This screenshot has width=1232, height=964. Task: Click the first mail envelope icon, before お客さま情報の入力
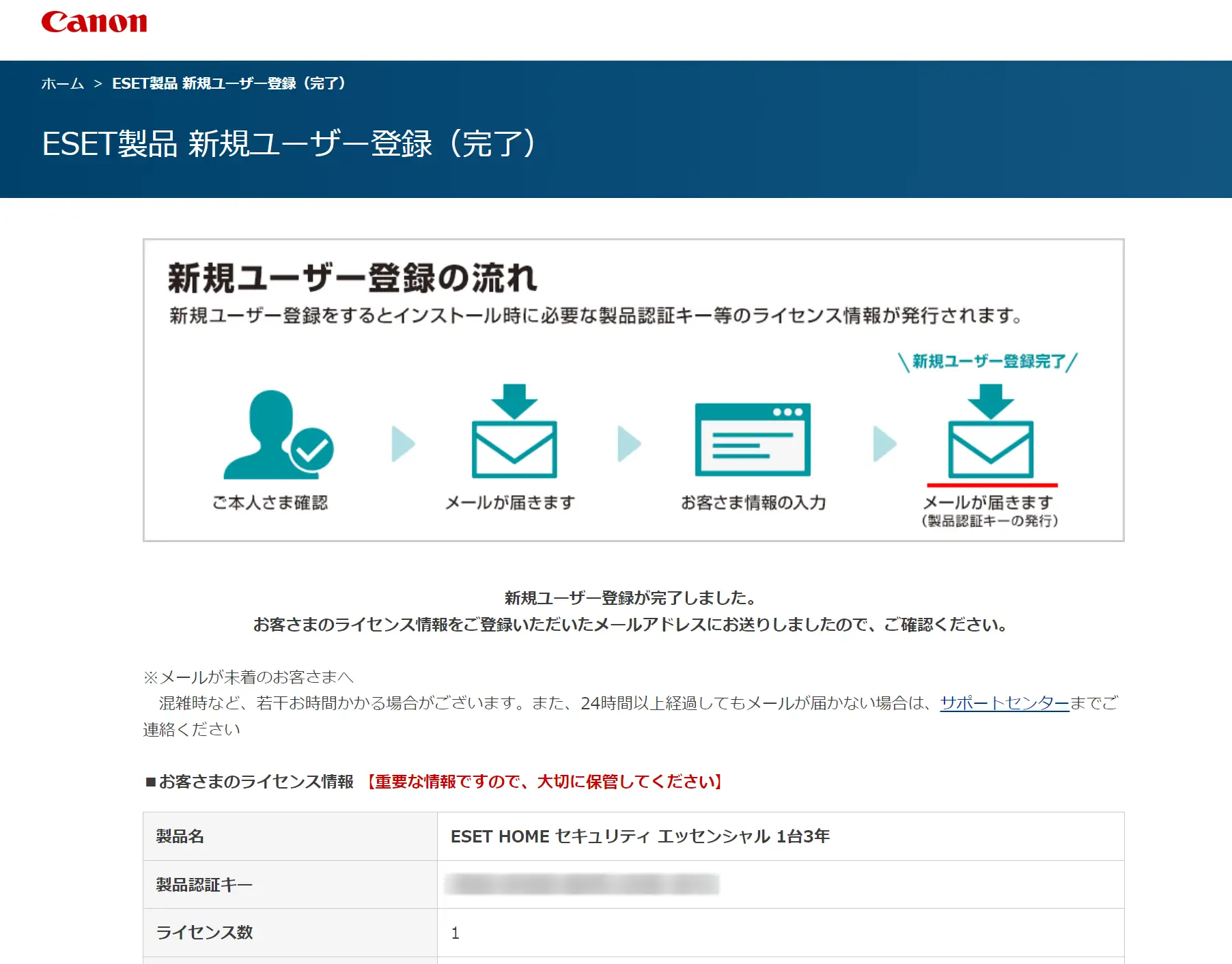click(x=514, y=431)
